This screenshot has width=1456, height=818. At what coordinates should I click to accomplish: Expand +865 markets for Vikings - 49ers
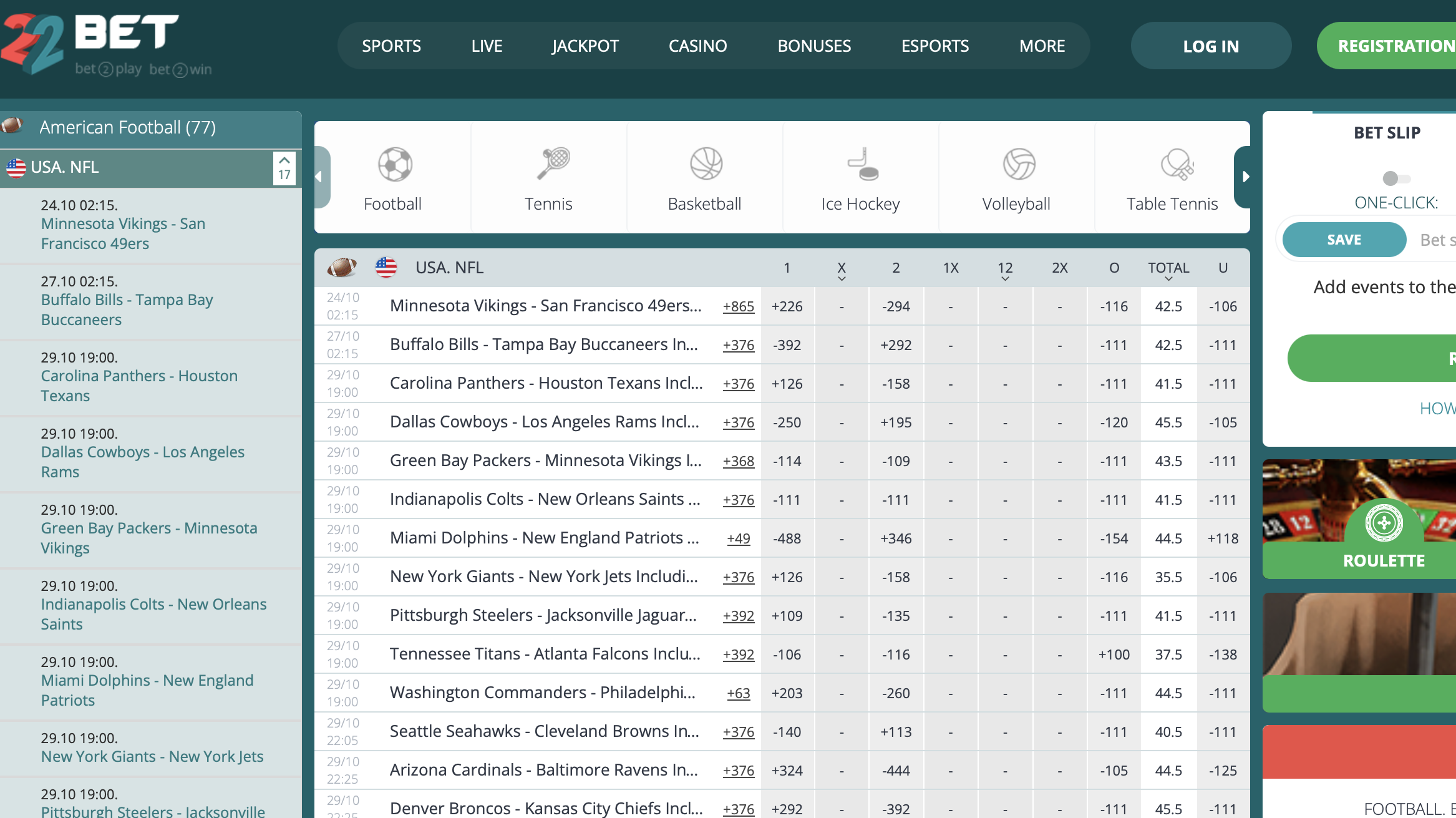[739, 306]
